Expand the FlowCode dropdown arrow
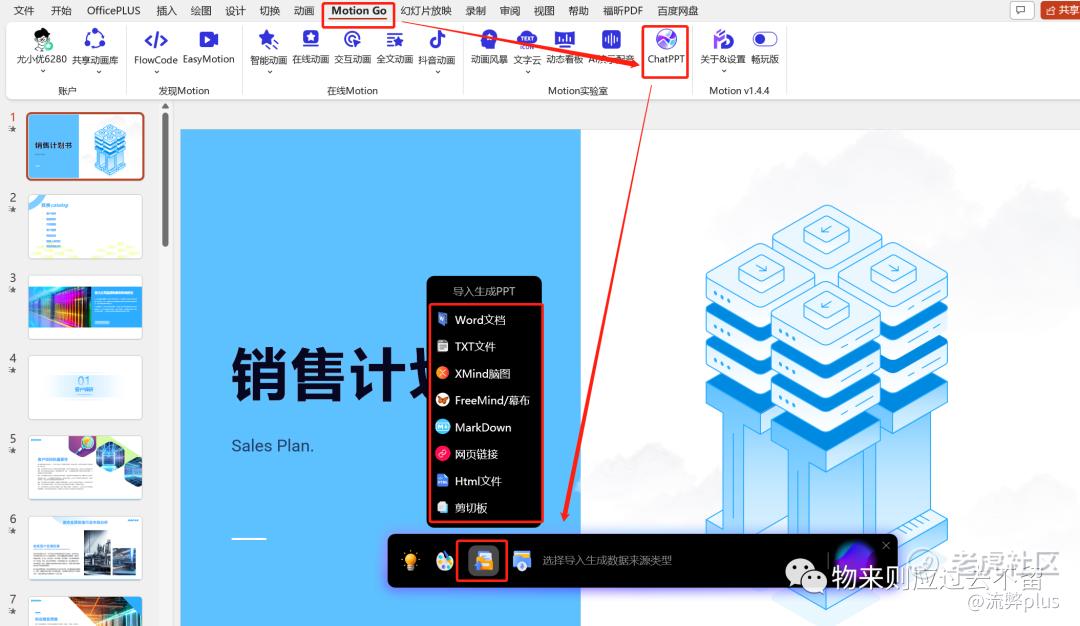 click(156, 71)
